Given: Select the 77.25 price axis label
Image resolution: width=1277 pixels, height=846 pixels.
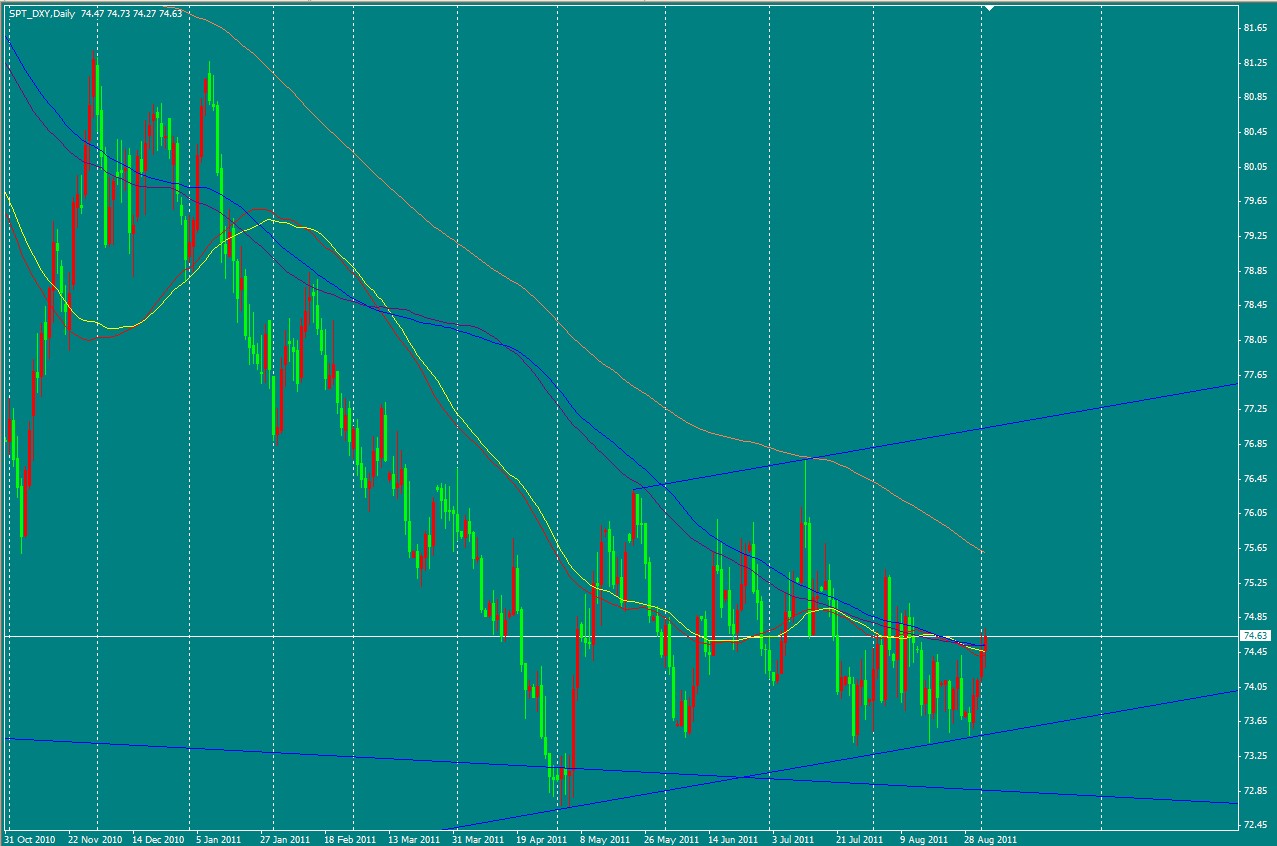Looking at the screenshot, I should pyautogui.click(x=1255, y=409).
